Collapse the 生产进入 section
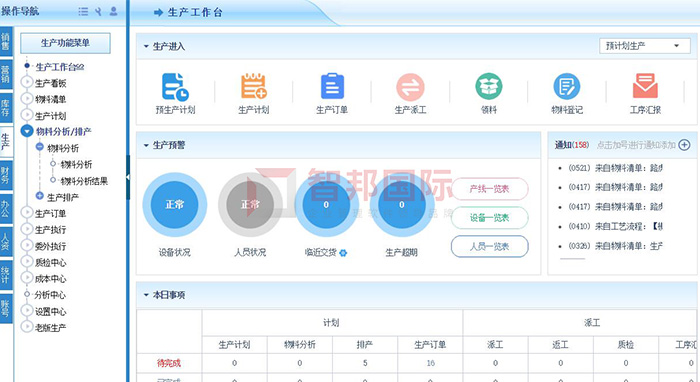This screenshot has width=700, height=382. pos(146,46)
